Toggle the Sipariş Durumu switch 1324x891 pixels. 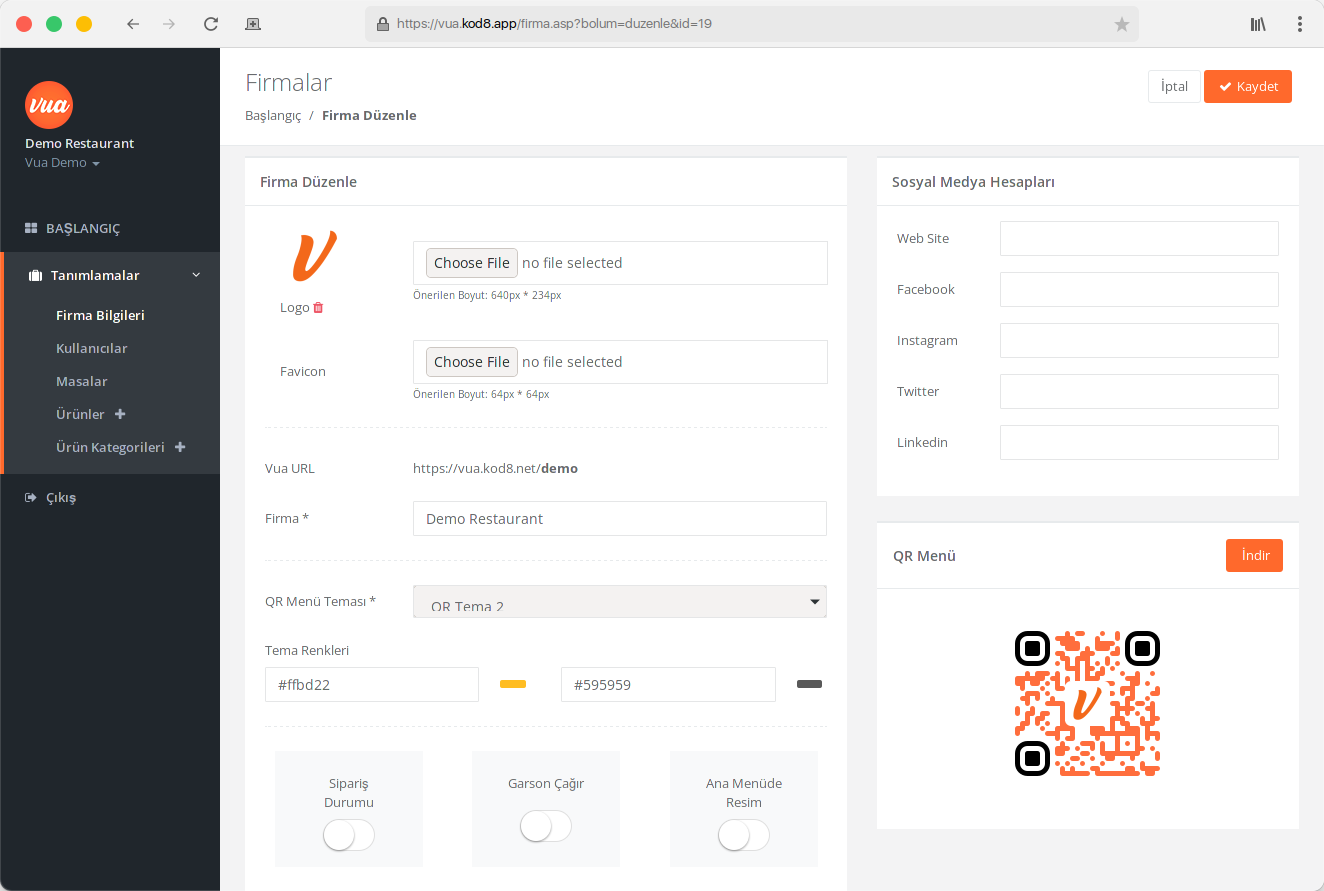pyautogui.click(x=349, y=835)
